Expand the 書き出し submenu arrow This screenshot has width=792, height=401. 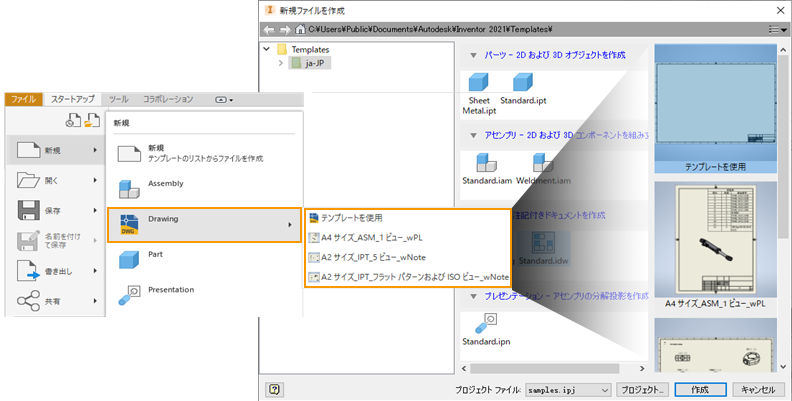(95, 271)
